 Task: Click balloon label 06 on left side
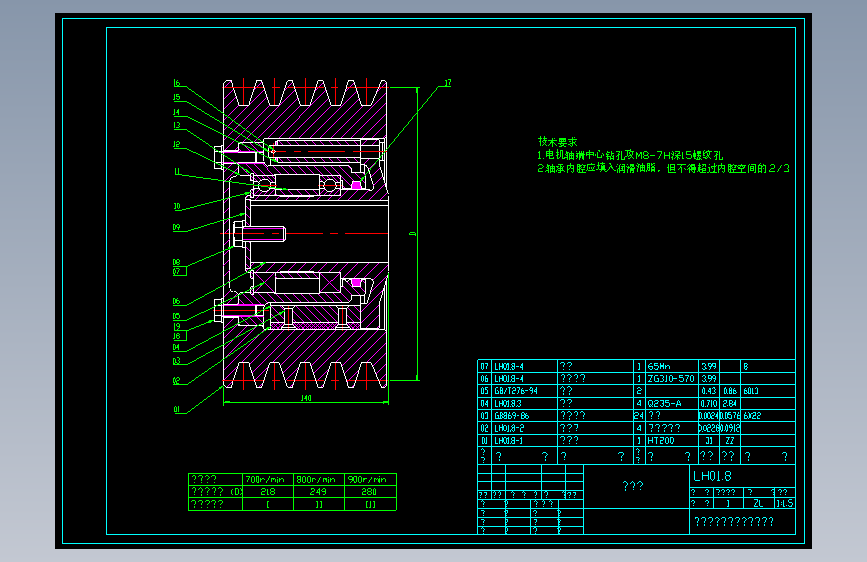click(176, 301)
